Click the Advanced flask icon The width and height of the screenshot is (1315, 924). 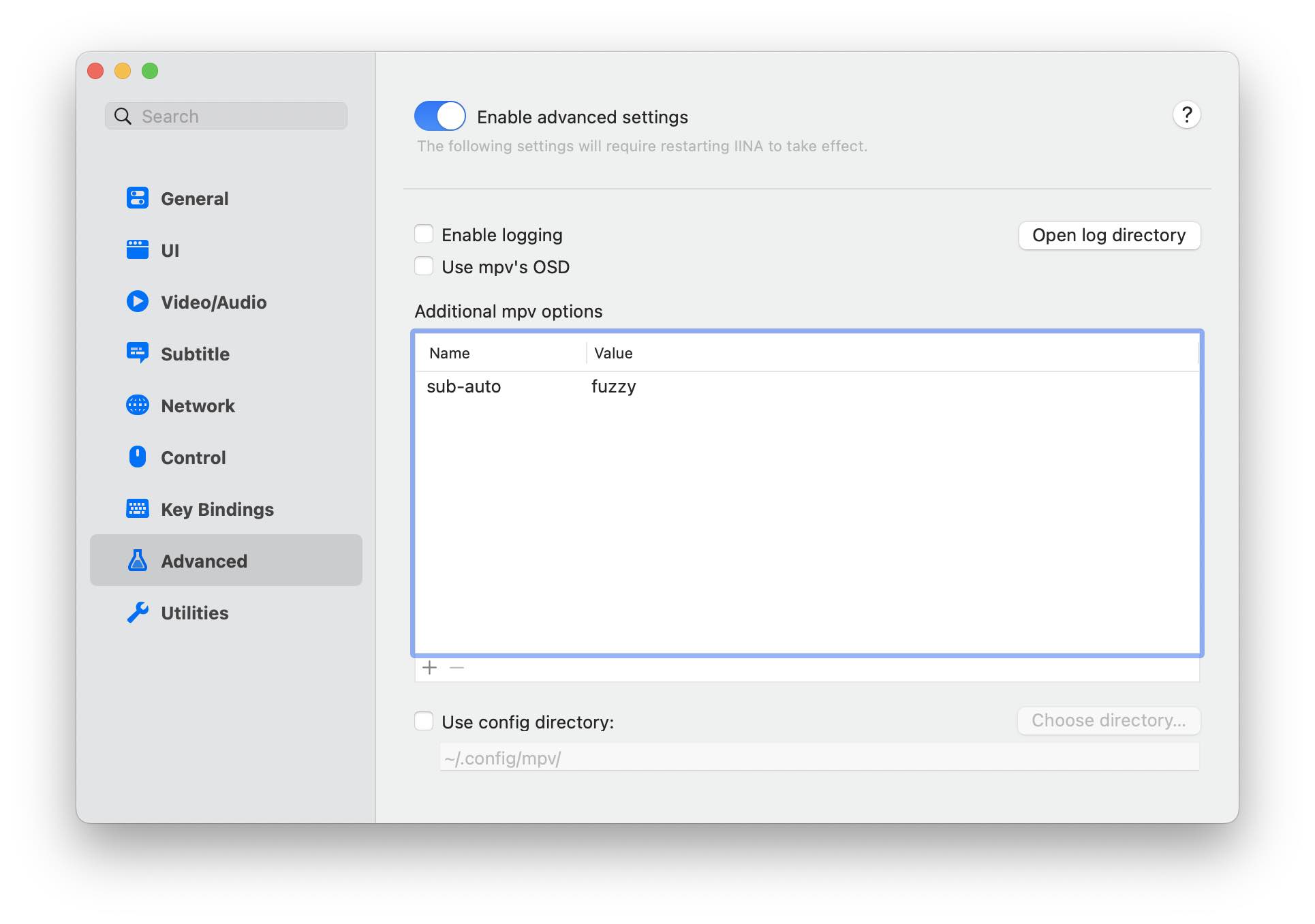pyautogui.click(x=137, y=560)
